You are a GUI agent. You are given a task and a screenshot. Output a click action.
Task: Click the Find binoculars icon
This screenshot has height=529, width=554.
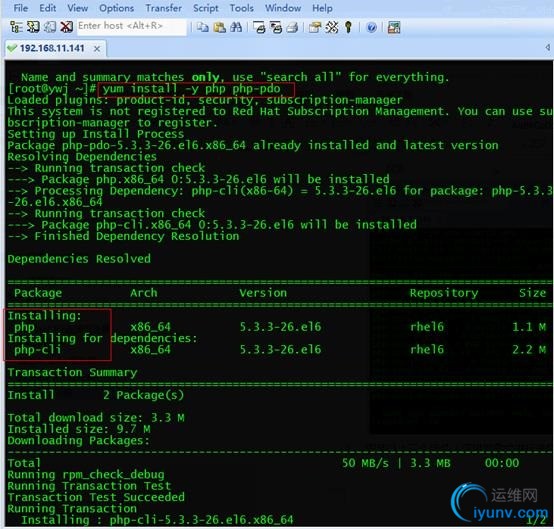pos(236,27)
